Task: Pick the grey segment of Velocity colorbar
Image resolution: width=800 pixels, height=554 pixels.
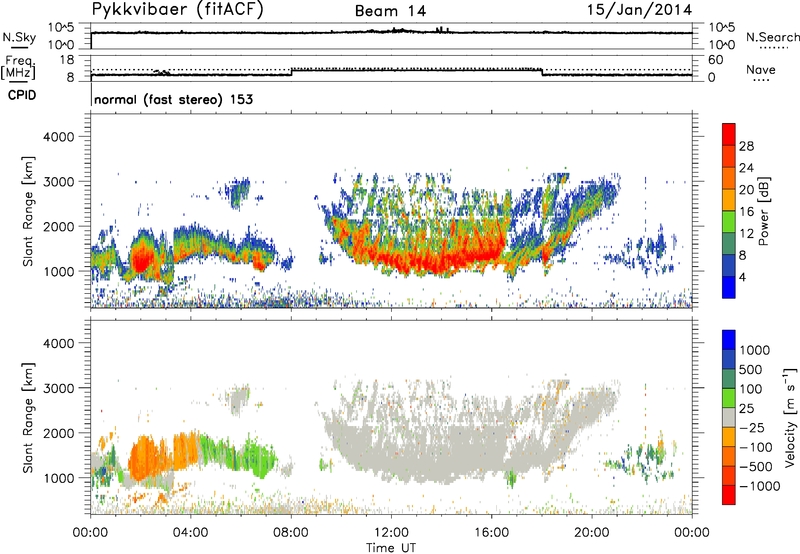Action: [x=729, y=417]
